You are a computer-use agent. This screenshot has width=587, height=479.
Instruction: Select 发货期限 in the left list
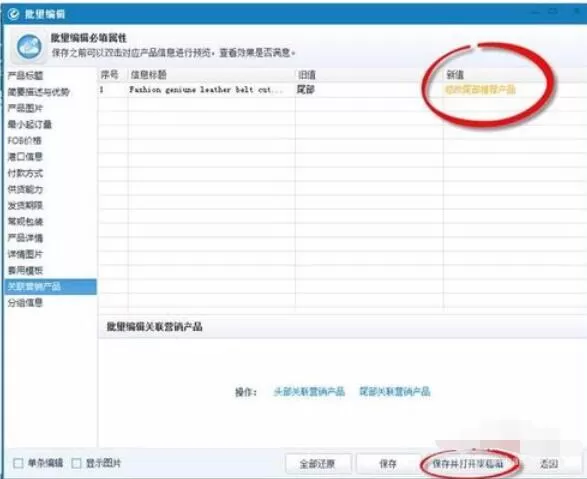[25, 205]
